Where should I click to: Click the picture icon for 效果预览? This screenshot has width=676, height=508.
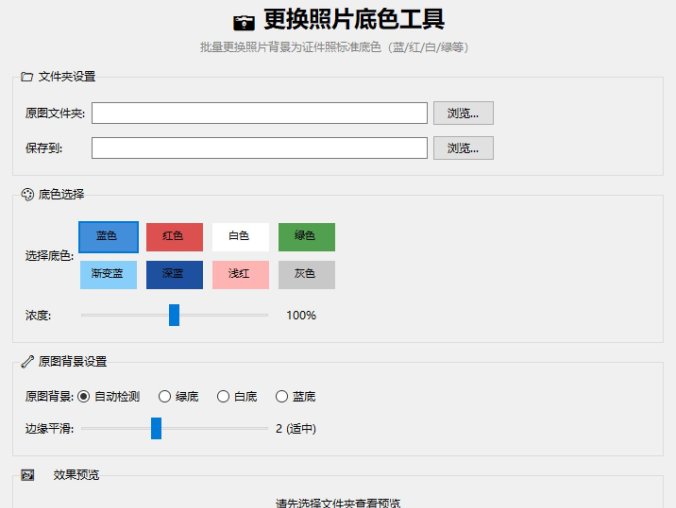coord(28,475)
